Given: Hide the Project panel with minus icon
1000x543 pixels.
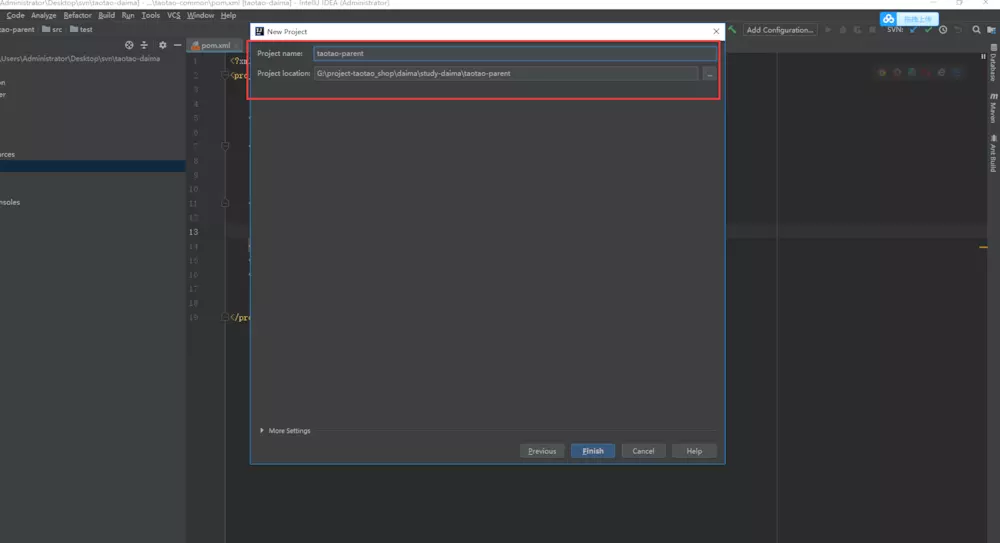Looking at the screenshot, I should click(177, 45).
